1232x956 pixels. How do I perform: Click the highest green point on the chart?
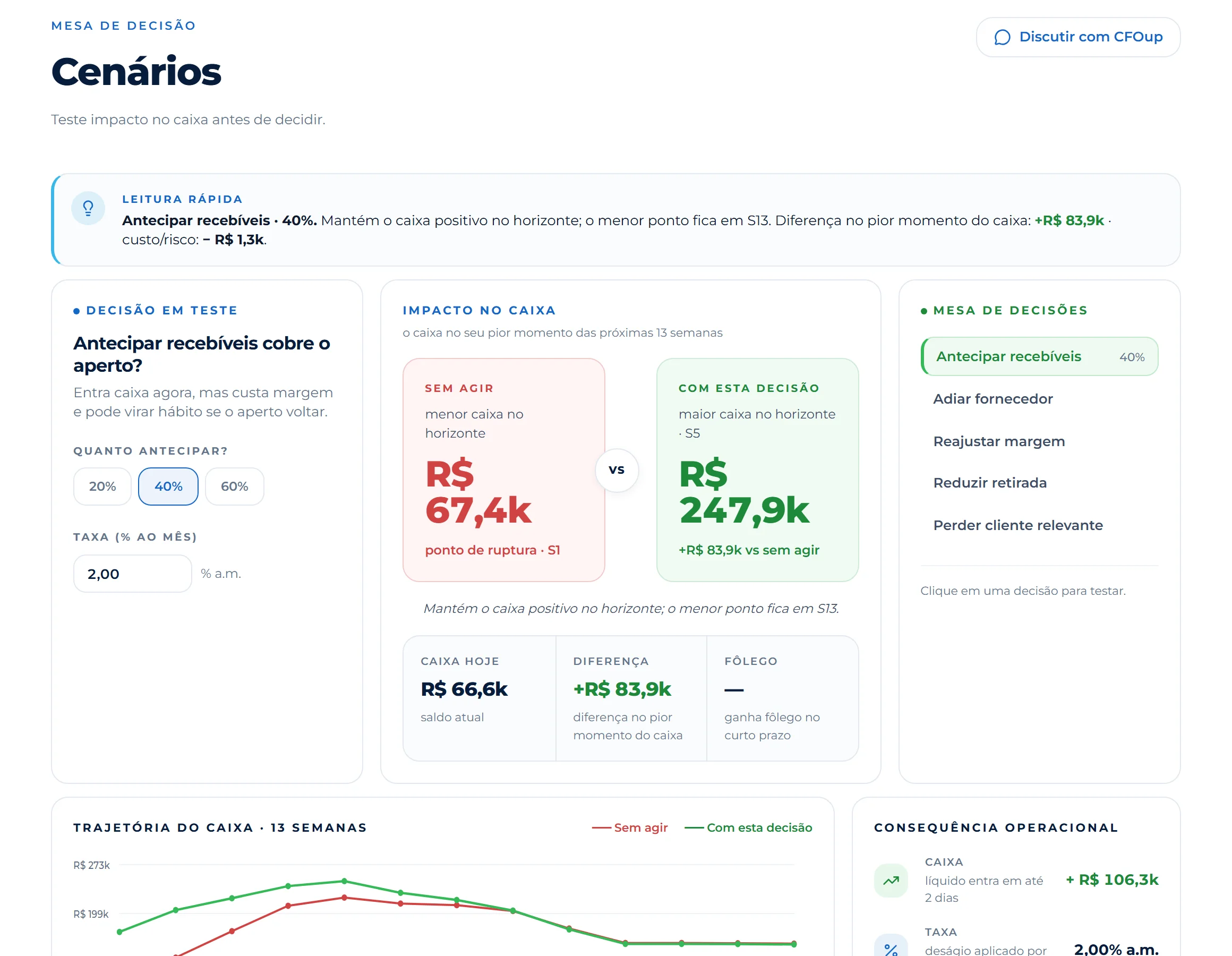(x=344, y=881)
